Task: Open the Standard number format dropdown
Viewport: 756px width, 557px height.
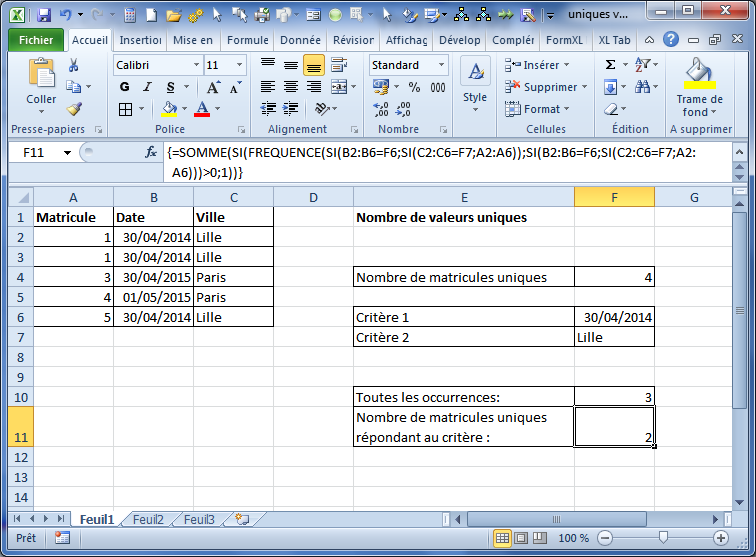Action: tap(441, 65)
